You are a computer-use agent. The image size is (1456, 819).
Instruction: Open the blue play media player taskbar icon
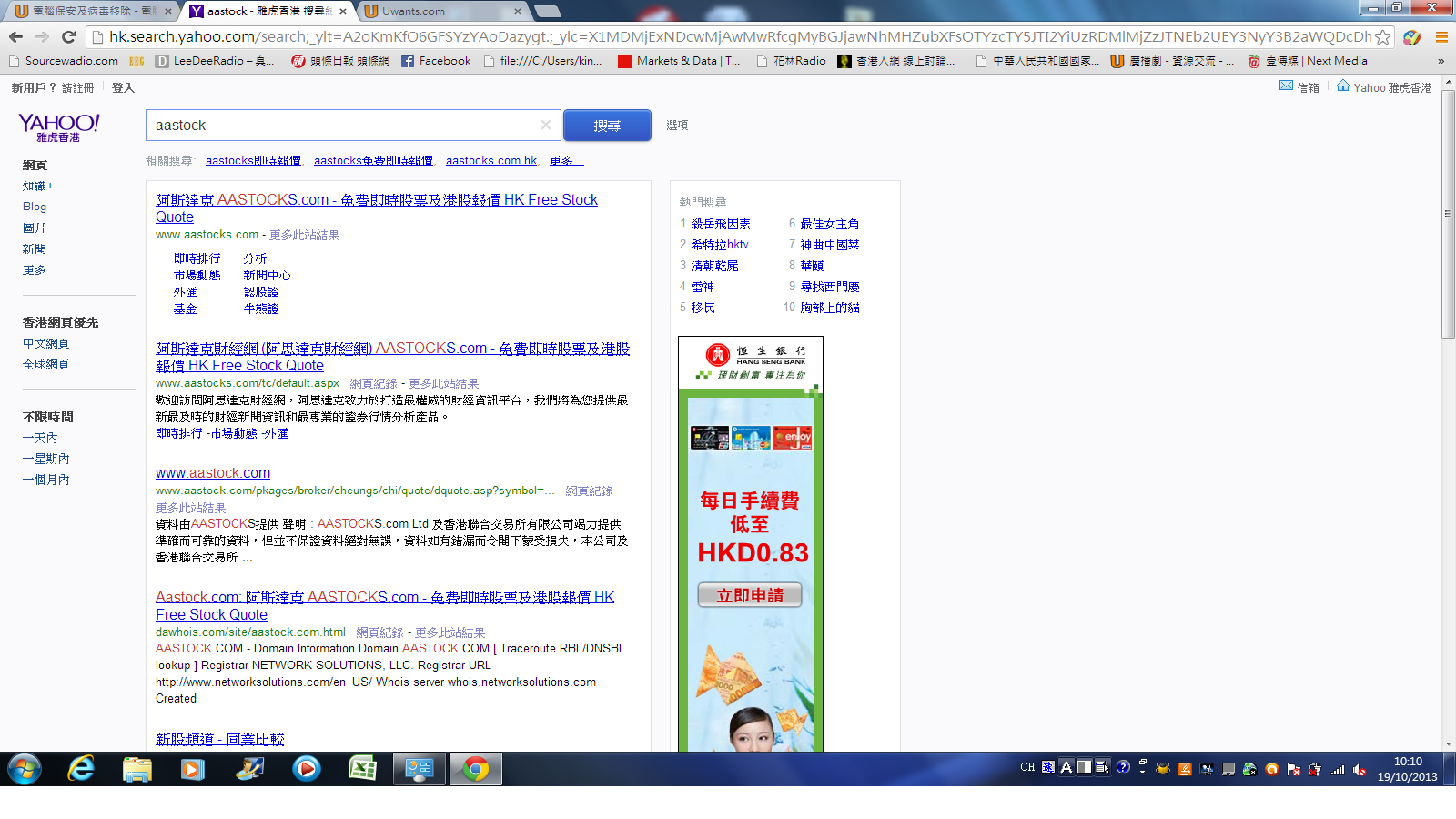tap(307, 769)
